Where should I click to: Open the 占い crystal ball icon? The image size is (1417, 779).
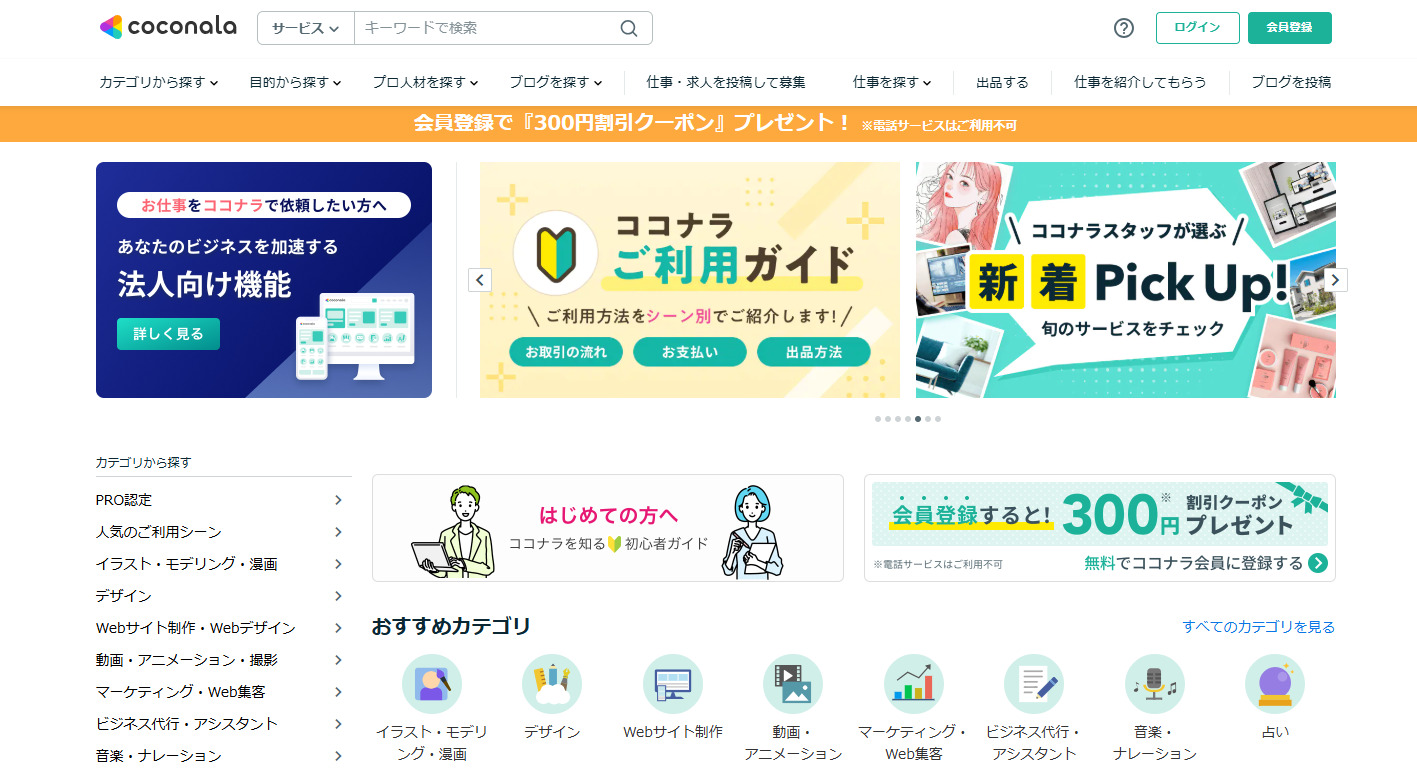point(1275,684)
